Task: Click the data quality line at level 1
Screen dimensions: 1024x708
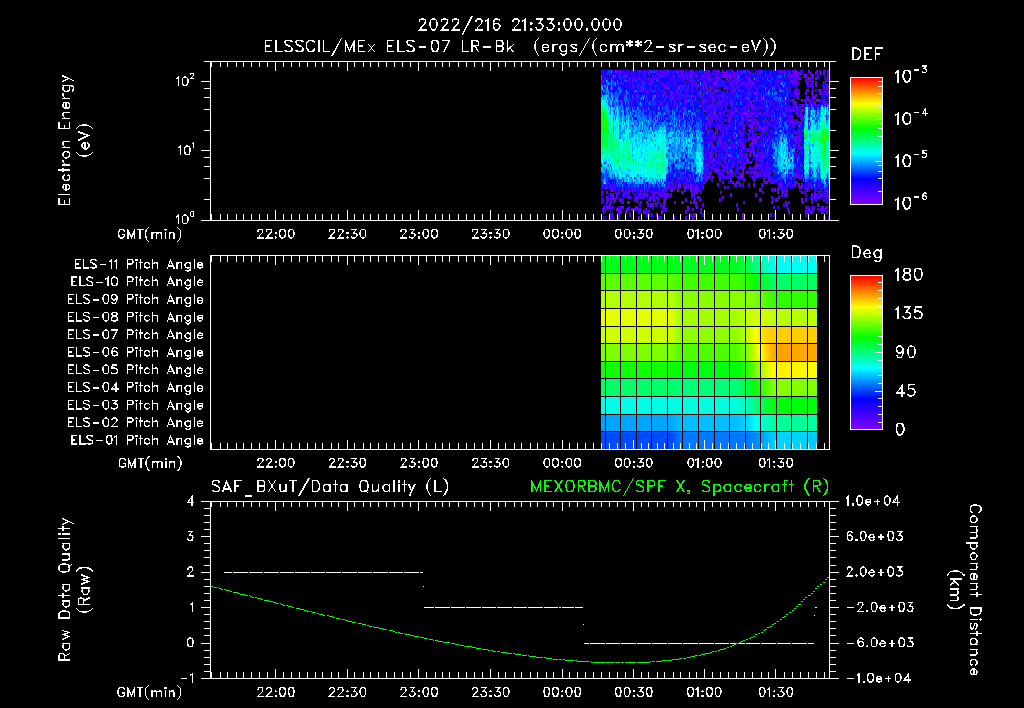Action: tap(503, 607)
